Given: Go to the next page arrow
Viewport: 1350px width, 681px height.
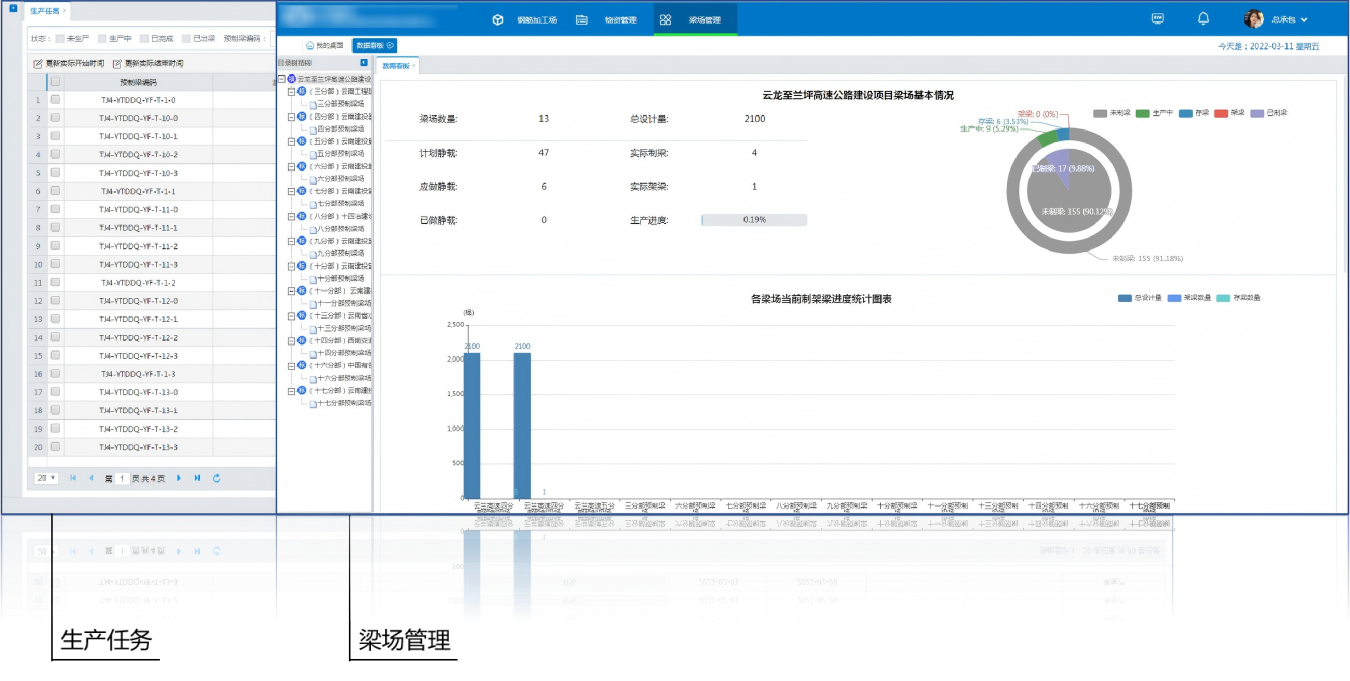Looking at the screenshot, I should click(179, 479).
